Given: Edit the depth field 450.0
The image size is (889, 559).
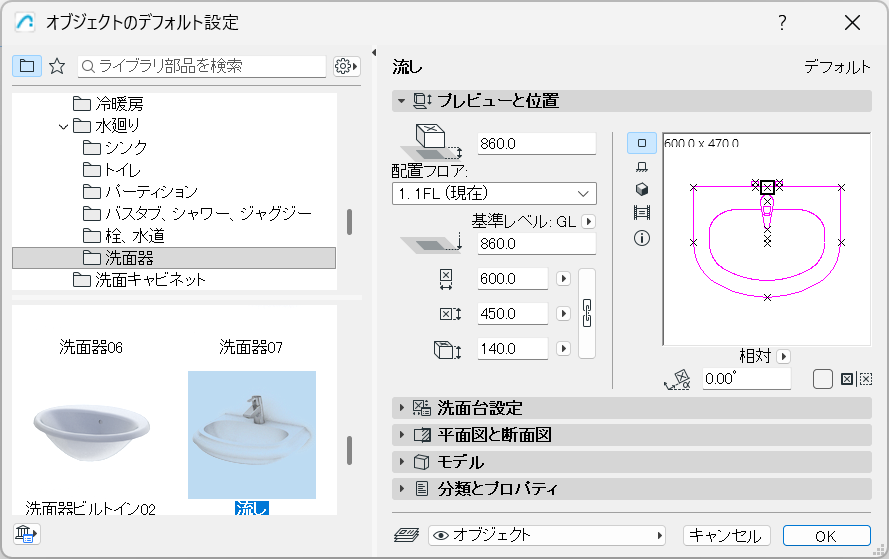Looking at the screenshot, I should (513, 314).
